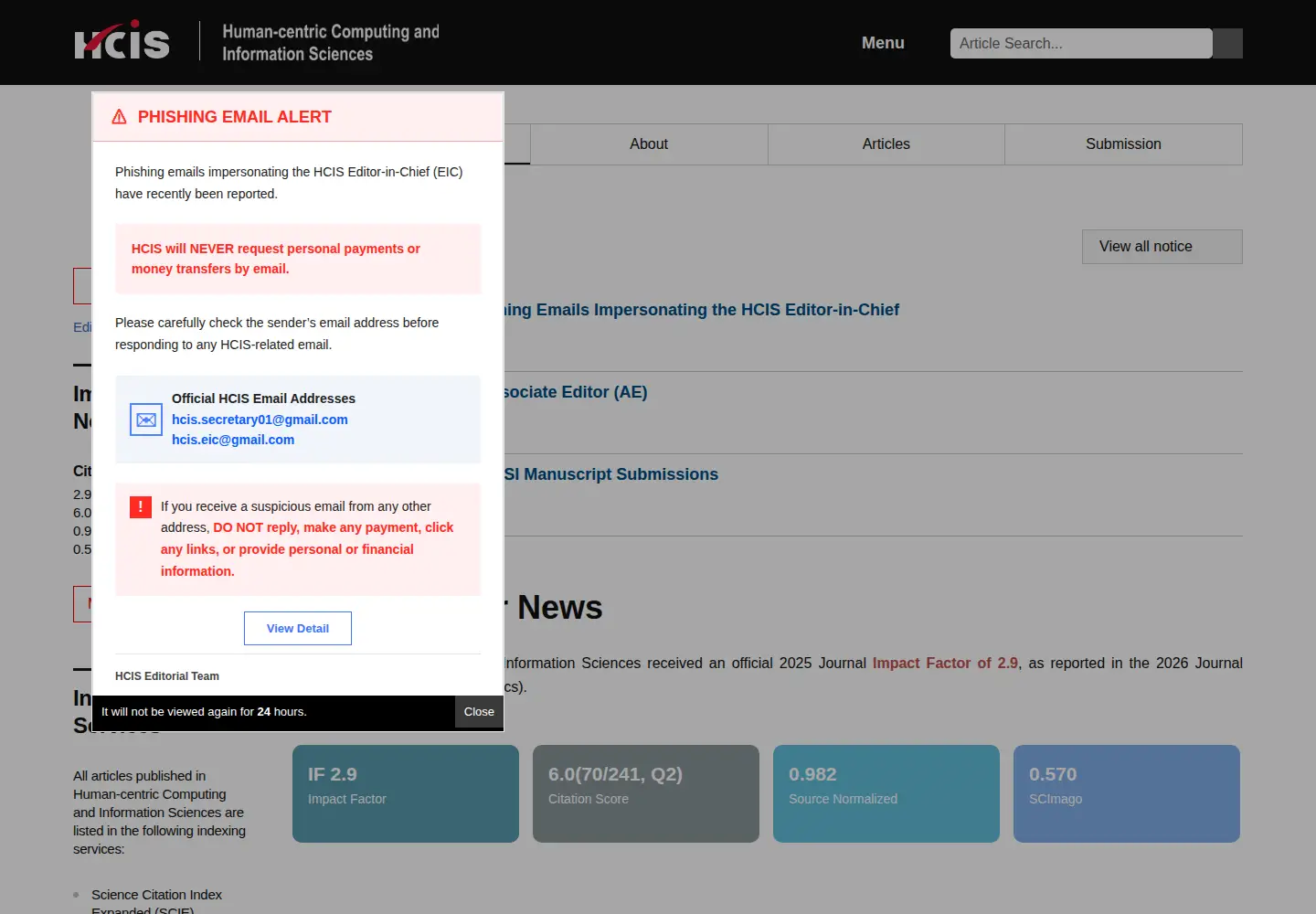Click 'It will not be viewed again for 24 hours' text
1316x914 pixels.
[x=204, y=712]
